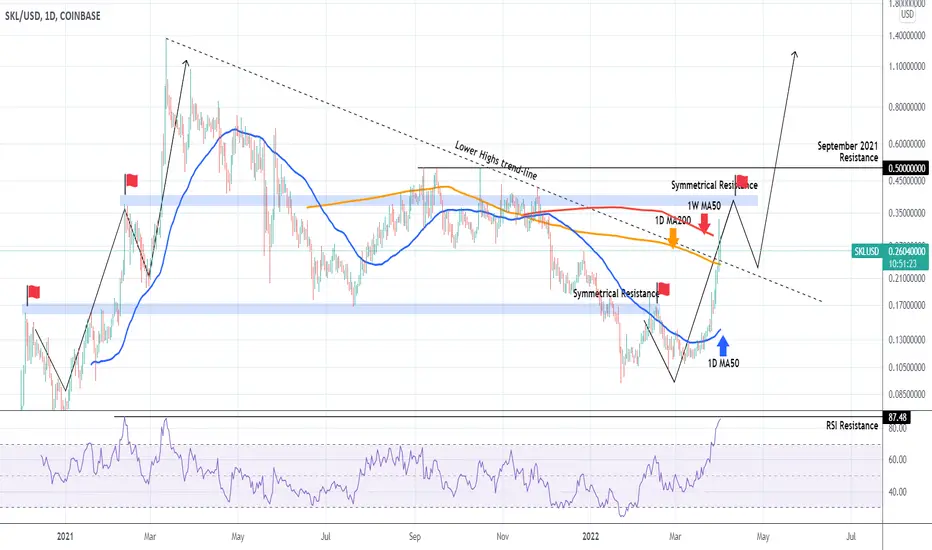Screen dimensions: 932x550
Task: Click the '1D MA200' label
Action: tap(673, 221)
